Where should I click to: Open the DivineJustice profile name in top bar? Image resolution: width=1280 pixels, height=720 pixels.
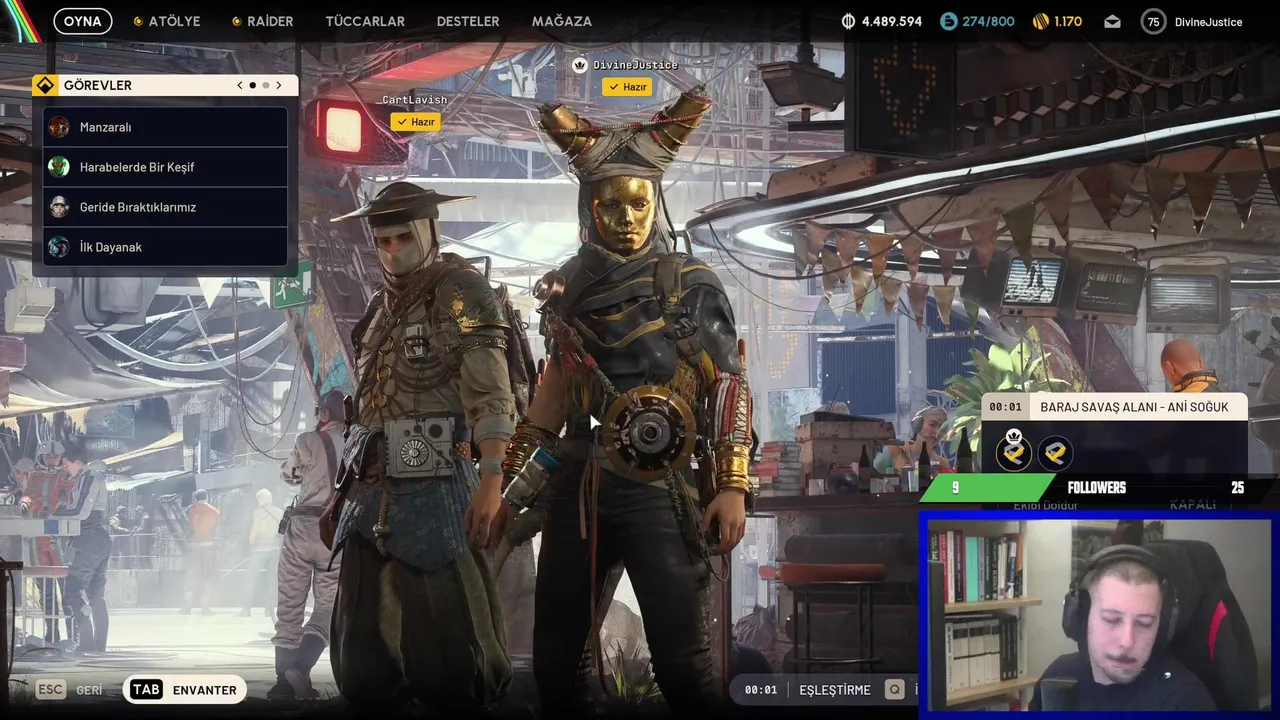point(1209,21)
